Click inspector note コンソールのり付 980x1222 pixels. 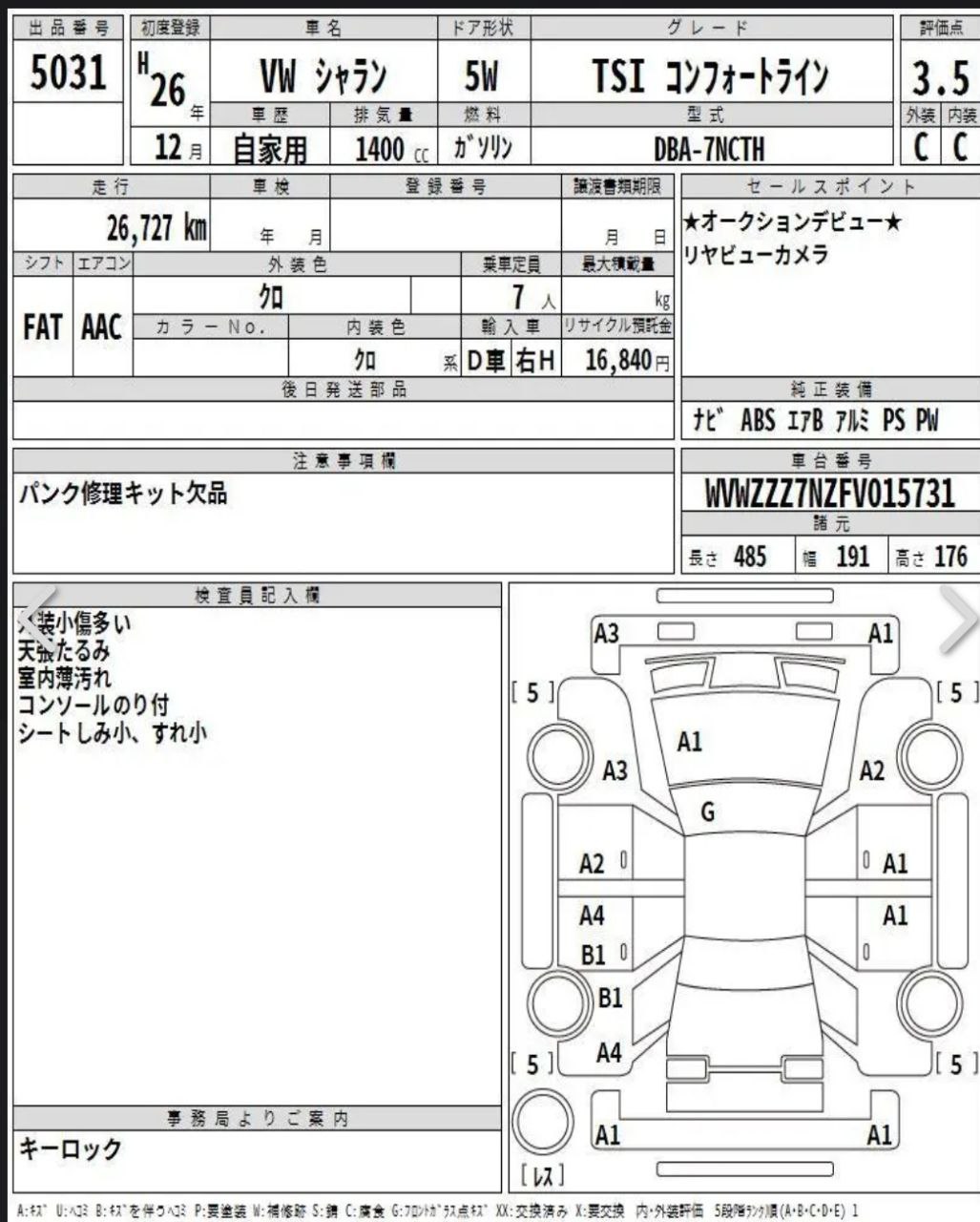coord(94,706)
